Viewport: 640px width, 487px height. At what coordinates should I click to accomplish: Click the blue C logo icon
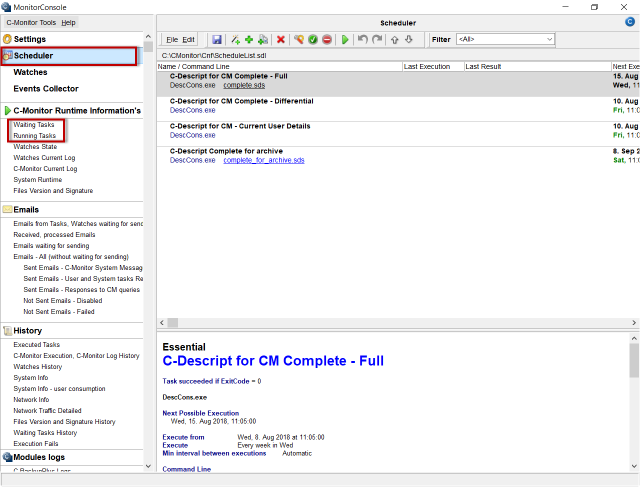tap(630, 22)
